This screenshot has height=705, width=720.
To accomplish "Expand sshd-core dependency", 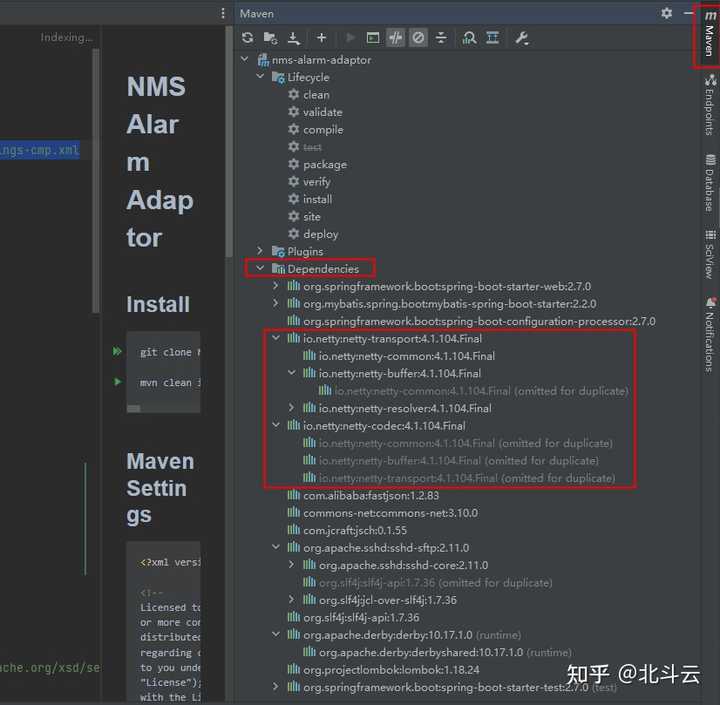I will click(x=292, y=564).
